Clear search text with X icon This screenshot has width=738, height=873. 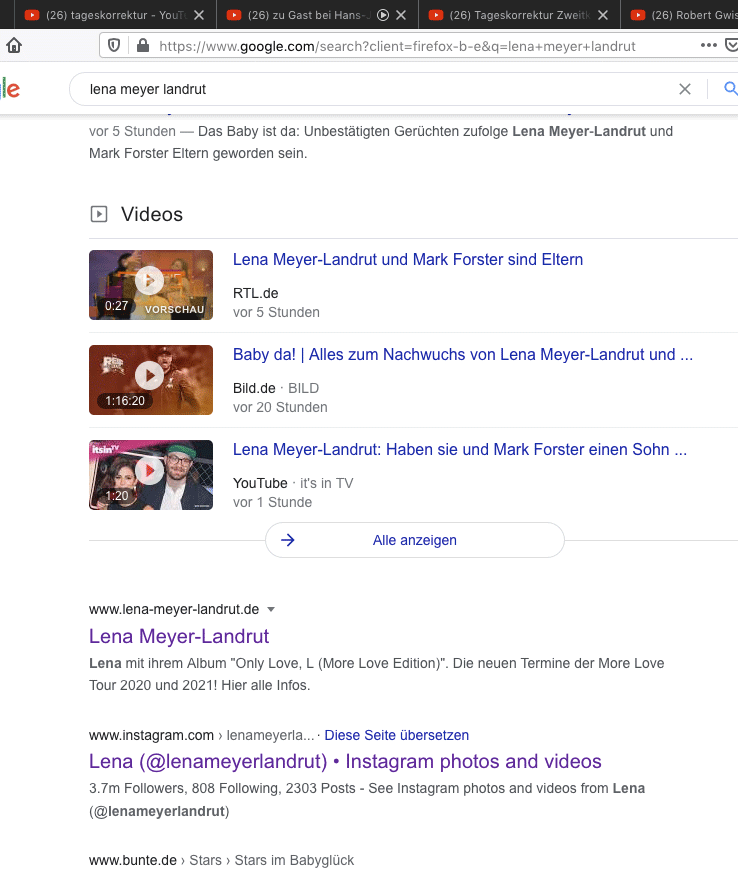[685, 89]
